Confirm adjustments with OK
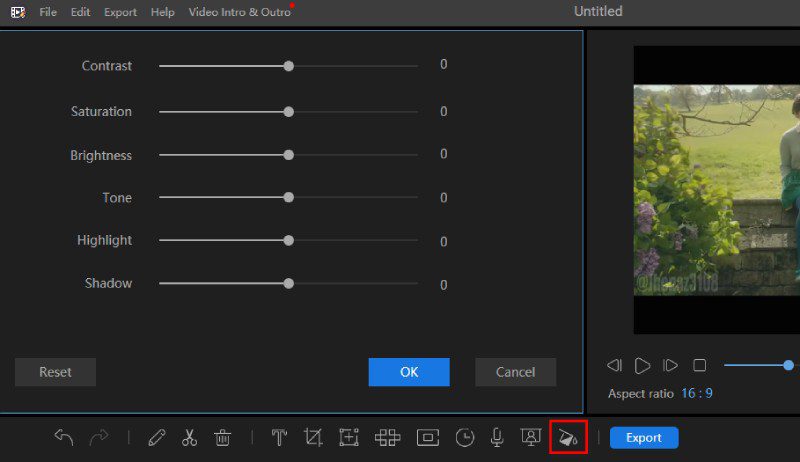Screen dimensions: 800x462 click(409, 372)
